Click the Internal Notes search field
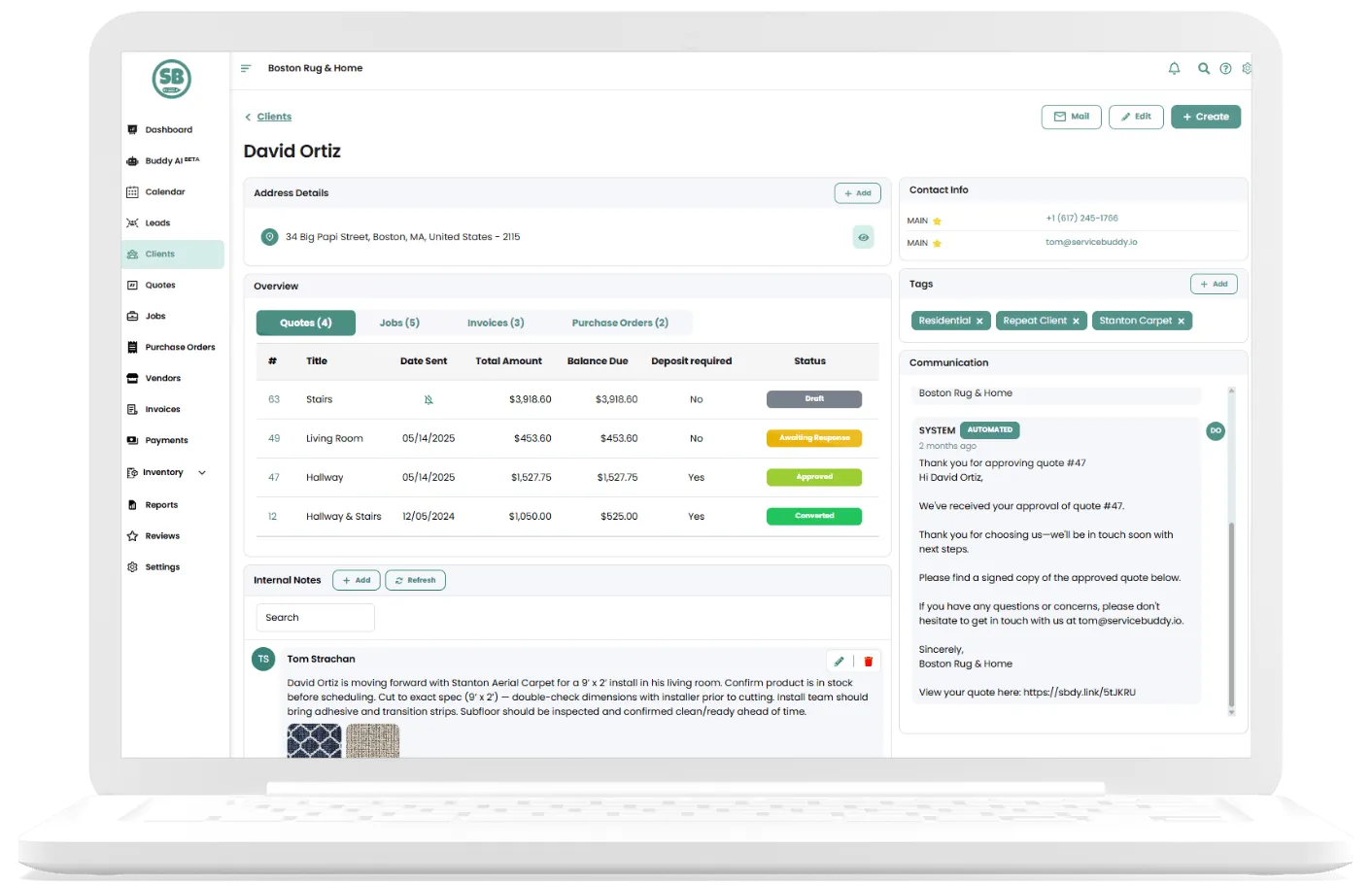 tap(315, 617)
